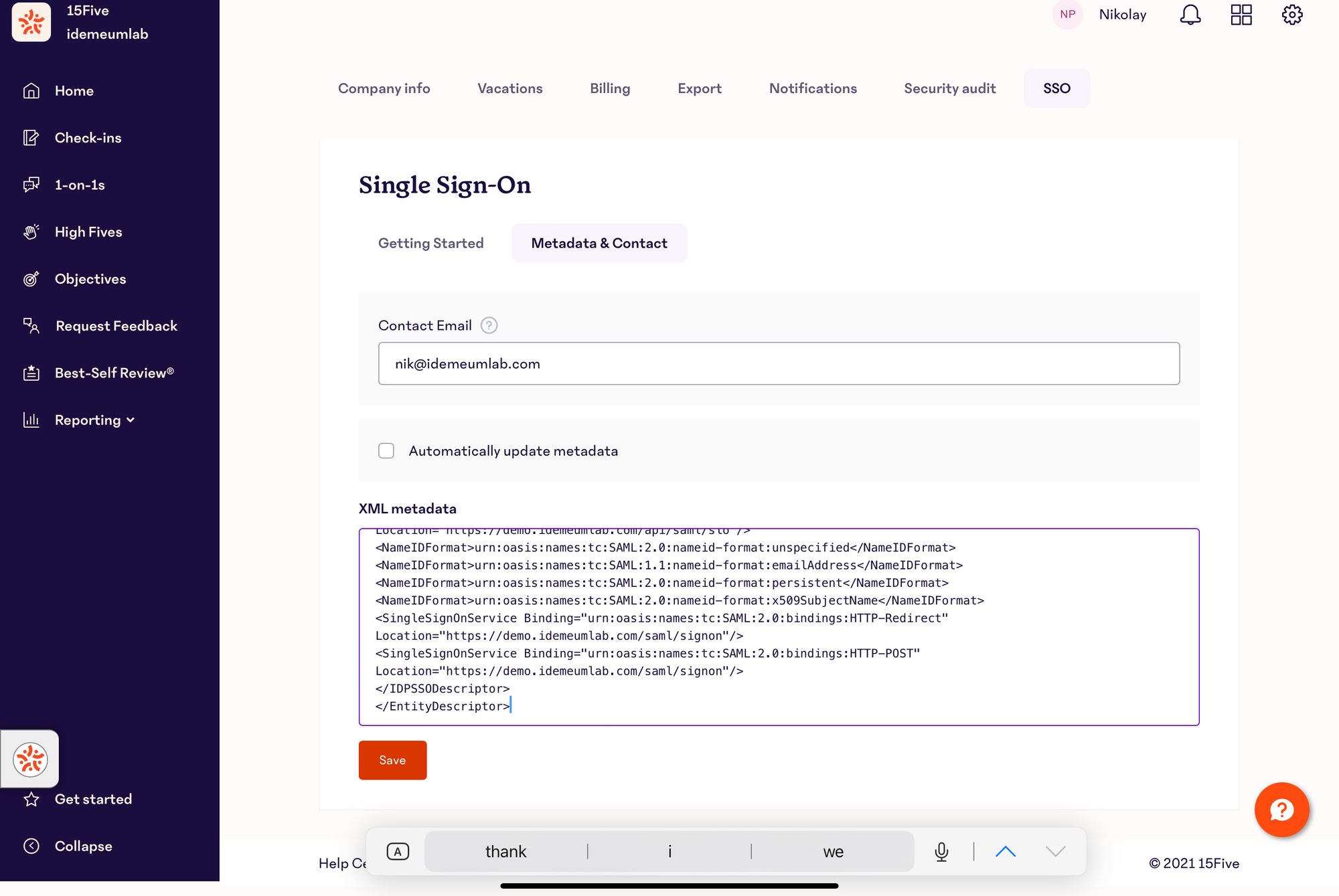Select the SSO tab
The image size is (1339, 896).
[1056, 88]
